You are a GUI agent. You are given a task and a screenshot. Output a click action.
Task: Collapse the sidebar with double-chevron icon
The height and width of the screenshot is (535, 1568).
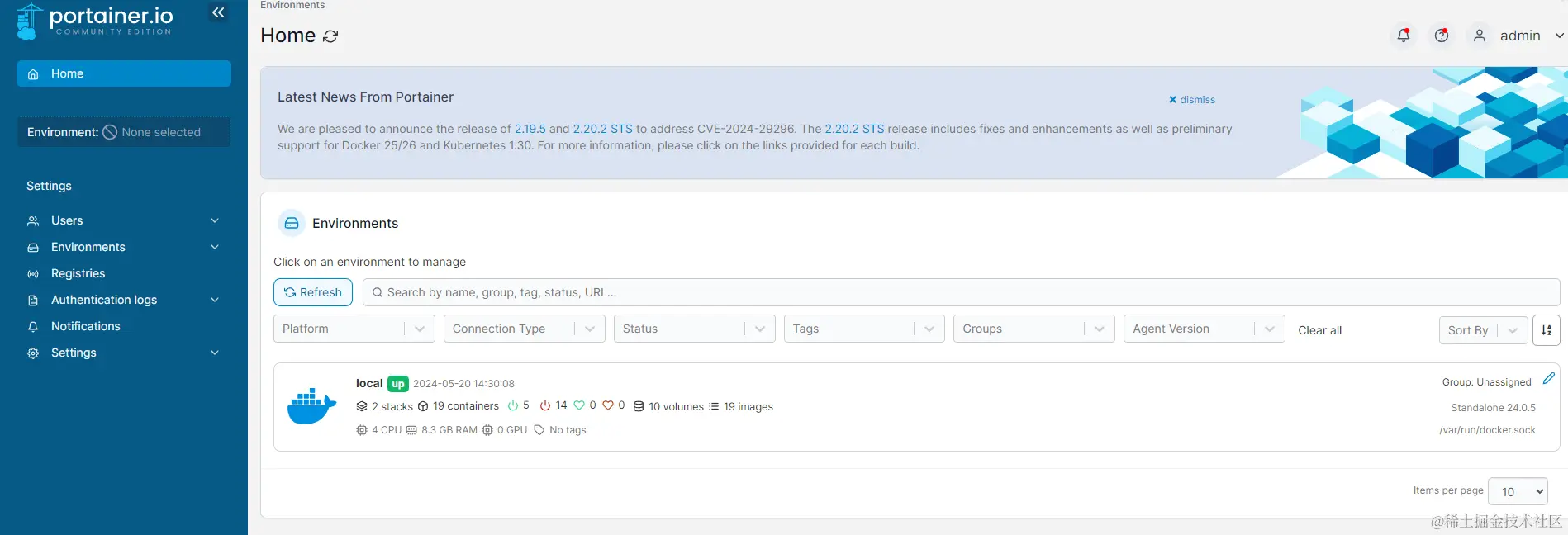[x=218, y=12]
